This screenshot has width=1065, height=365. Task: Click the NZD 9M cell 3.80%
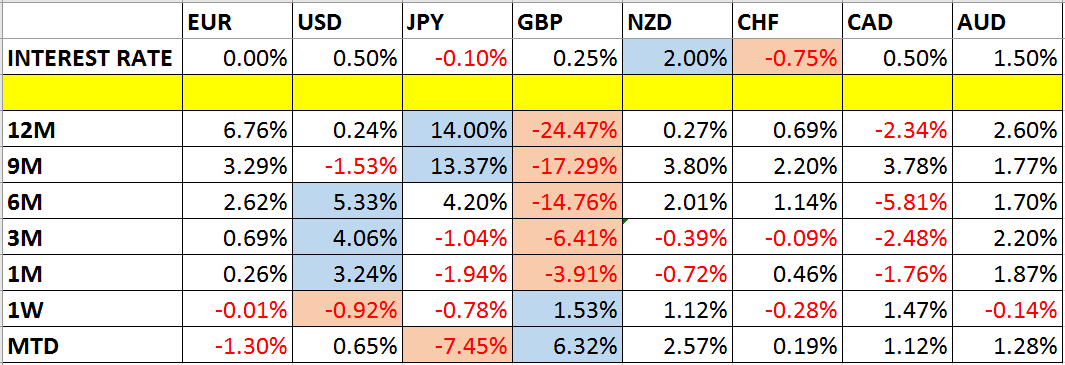coord(676,166)
